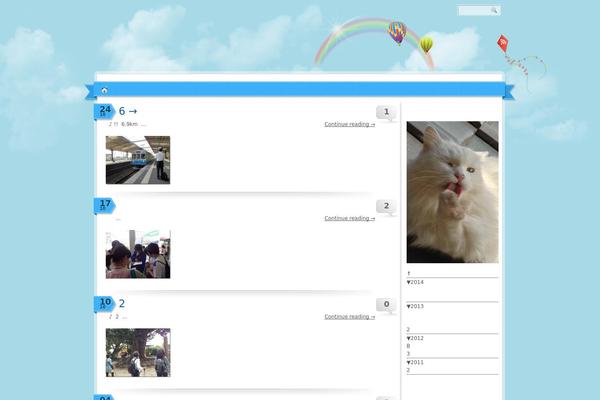
Task: Click the date badge numbered 17
Action: pyautogui.click(x=104, y=205)
